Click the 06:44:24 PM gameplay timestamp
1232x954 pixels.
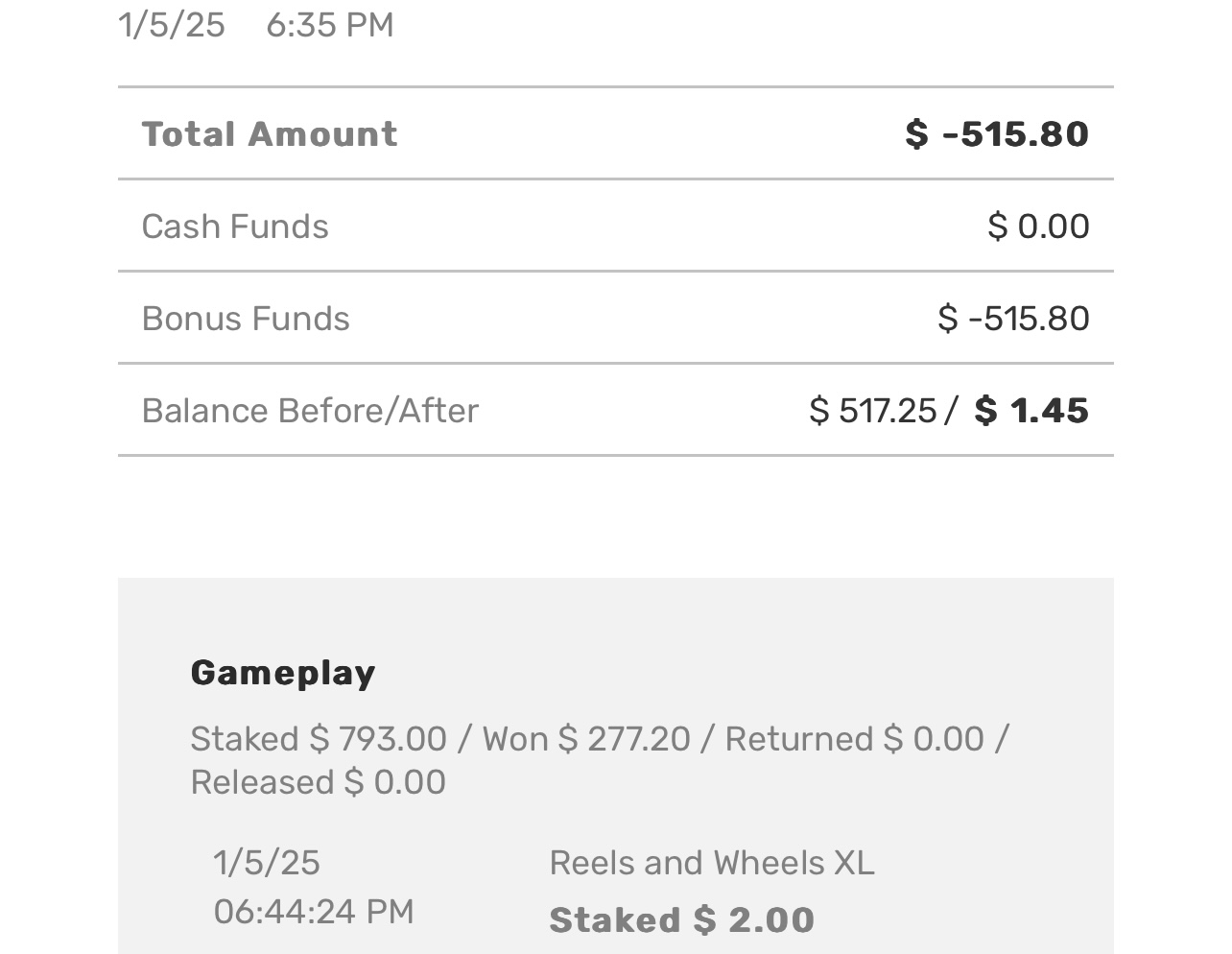[314, 911]
